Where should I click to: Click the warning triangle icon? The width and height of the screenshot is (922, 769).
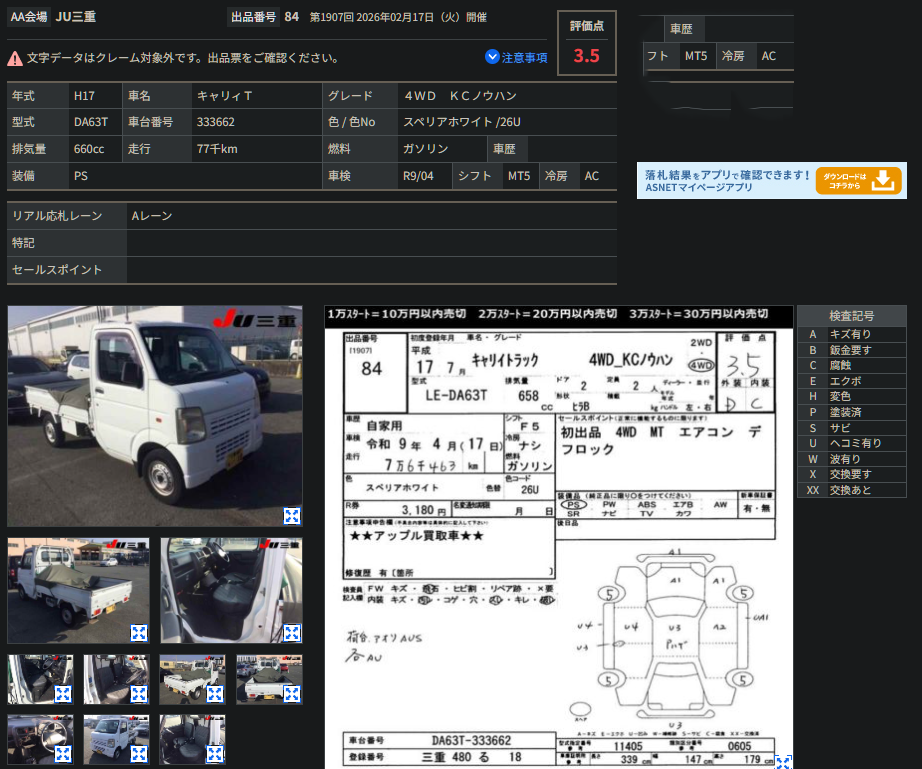(x=15, y=58)
